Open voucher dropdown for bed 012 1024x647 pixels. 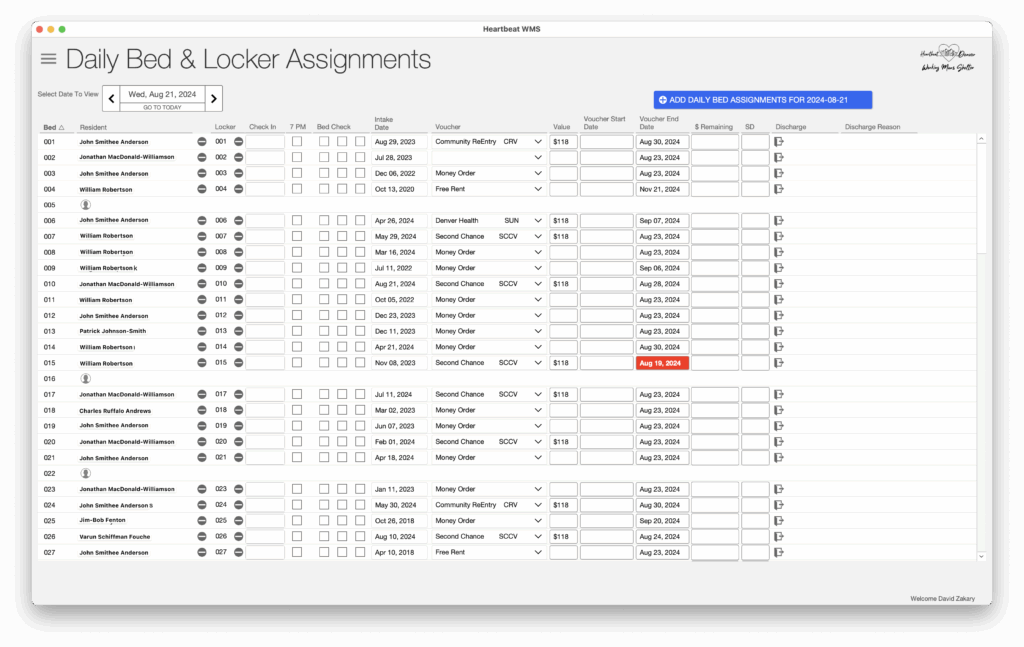click(537, 315)
